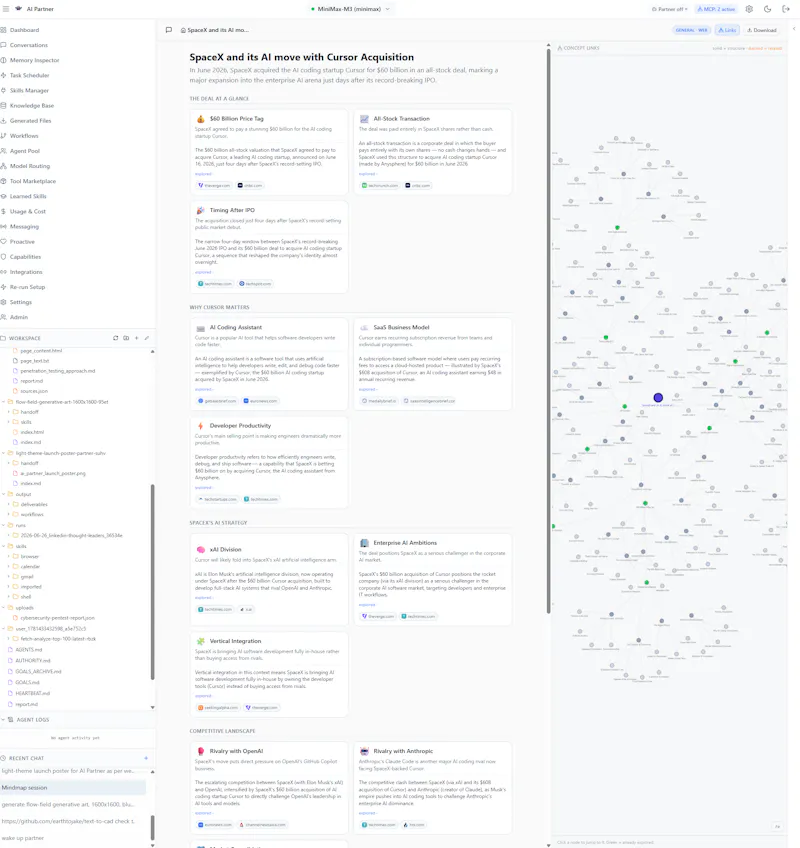This screenshot has width=800, height=848.
Task: Click the pencil edit icon in Workspace header
Action: click(x=147, y=338)
